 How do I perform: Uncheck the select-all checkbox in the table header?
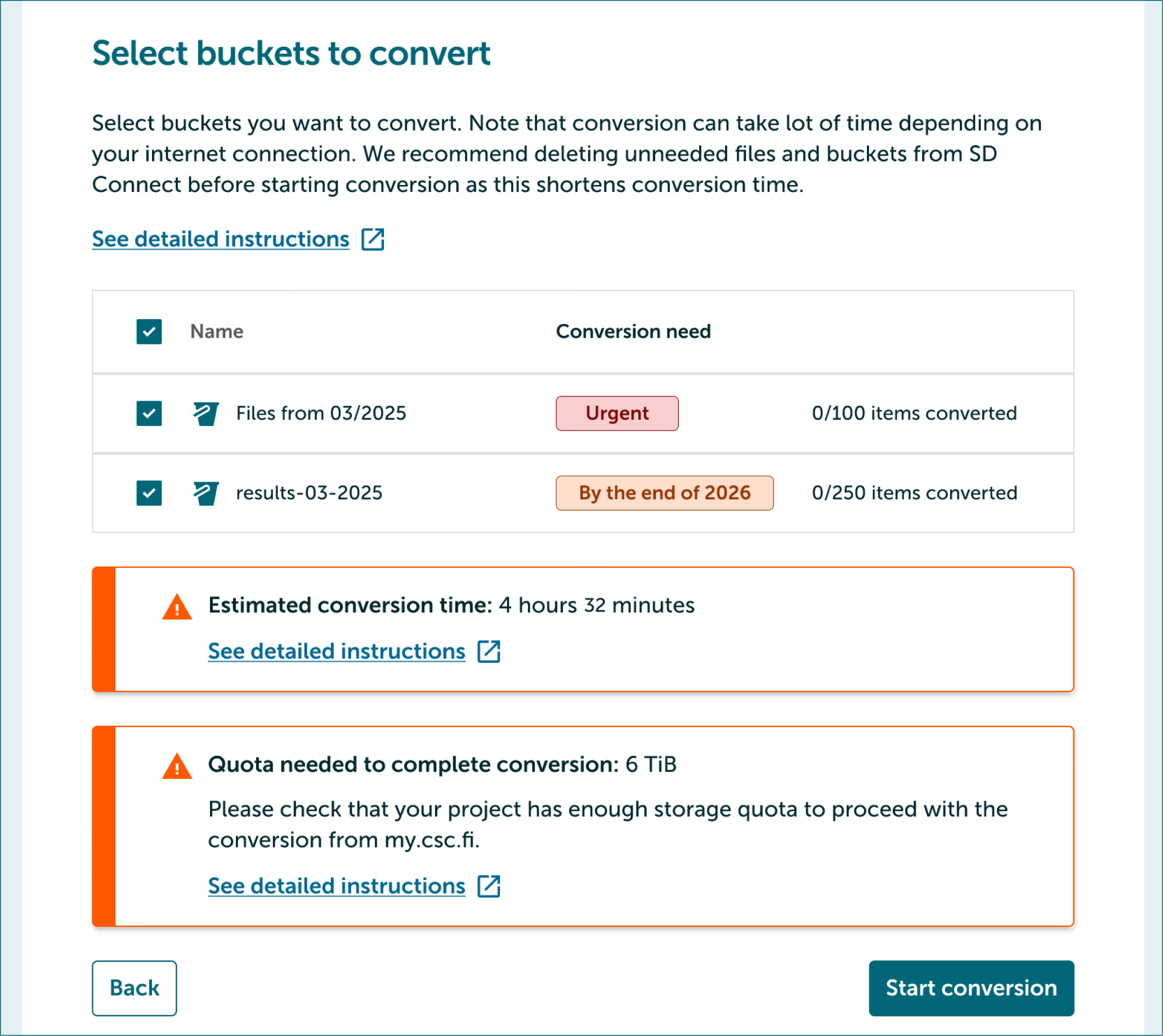148,331
